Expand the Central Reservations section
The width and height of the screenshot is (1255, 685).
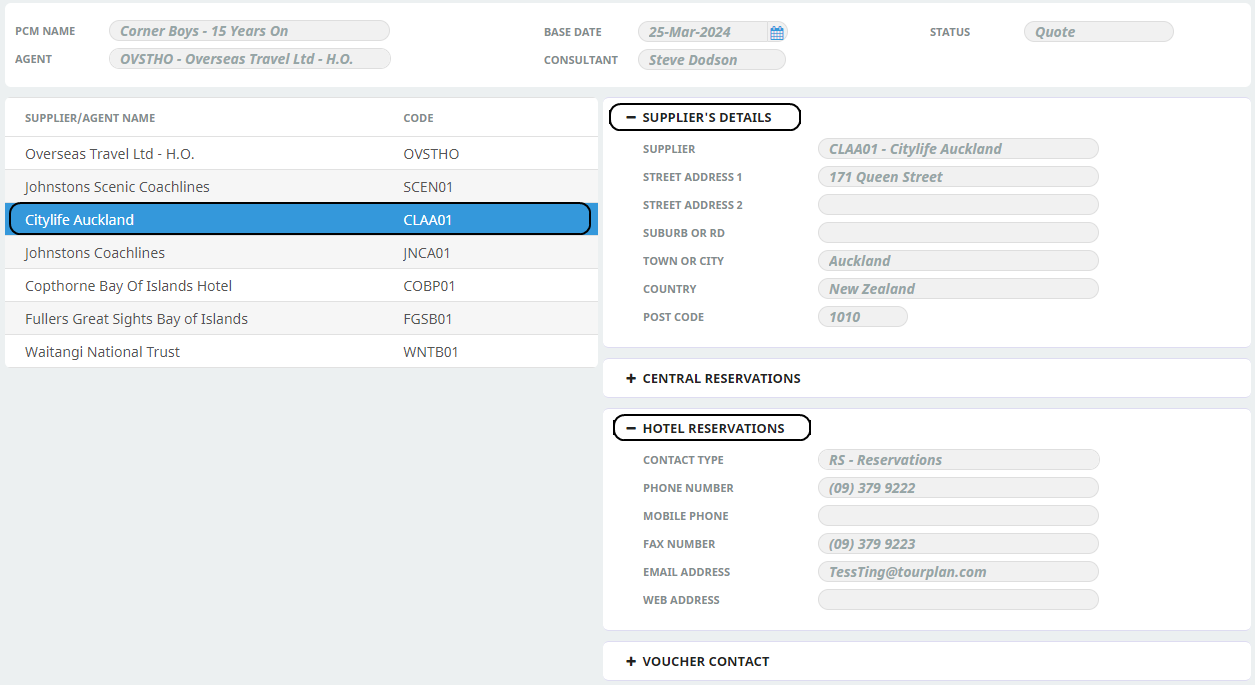tap(631, 379)
